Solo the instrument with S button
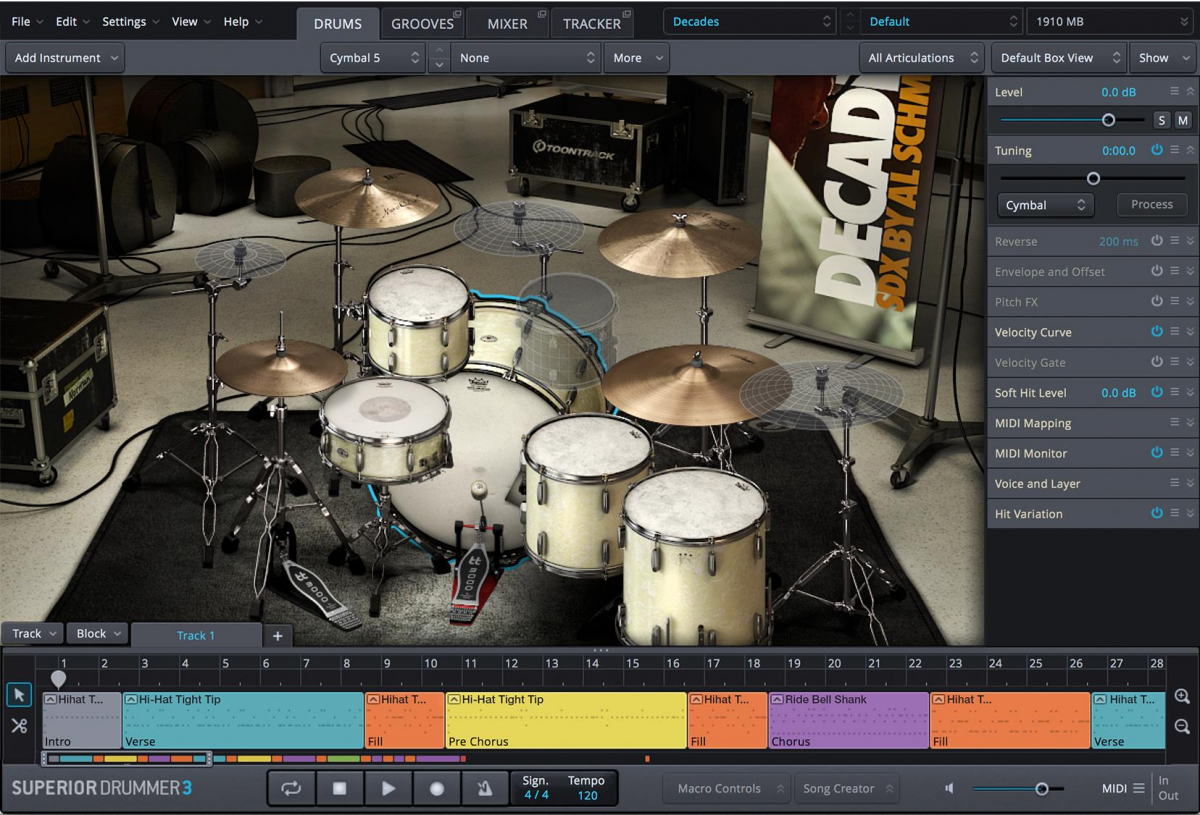The image size is (1200, 815). coord(1161,120)
